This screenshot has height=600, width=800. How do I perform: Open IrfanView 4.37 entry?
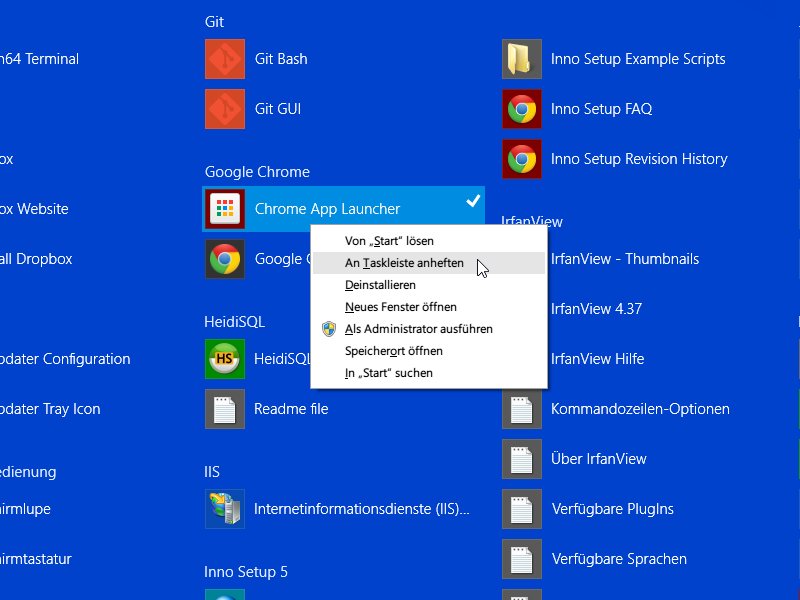pyautogui.click(x=596, y=309)
